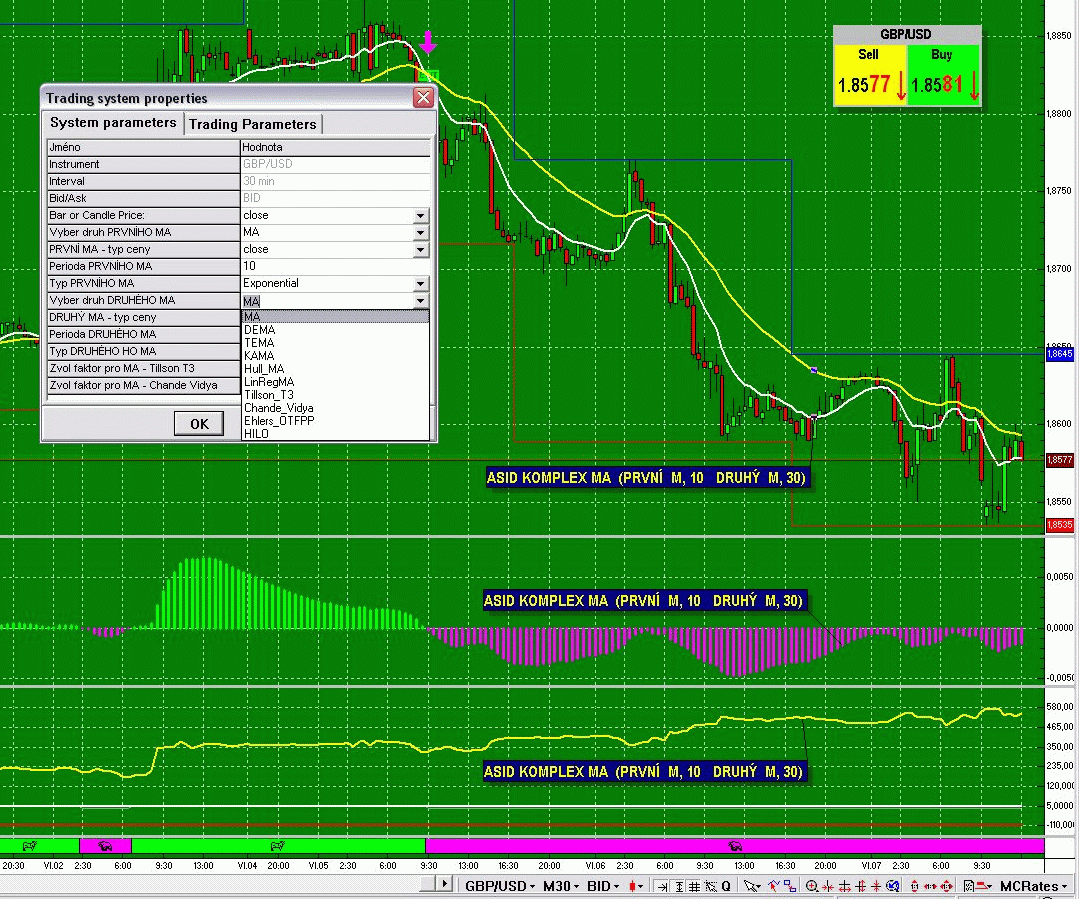
Task: Choose Hull_MA from the open list
Action: pos(264,369)
